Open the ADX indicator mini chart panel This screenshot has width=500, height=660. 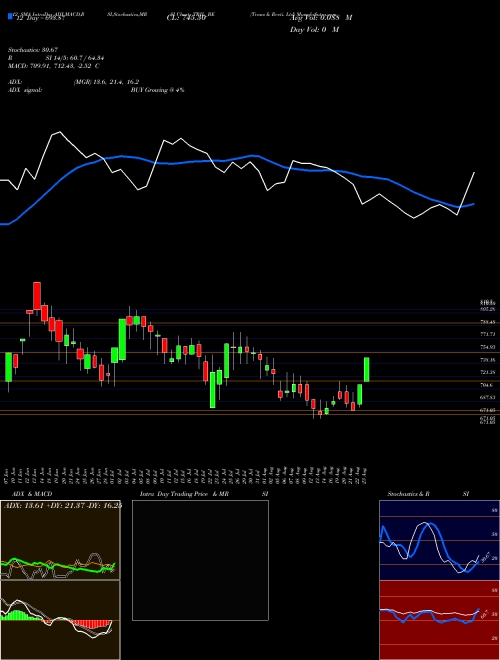[60, 540]
